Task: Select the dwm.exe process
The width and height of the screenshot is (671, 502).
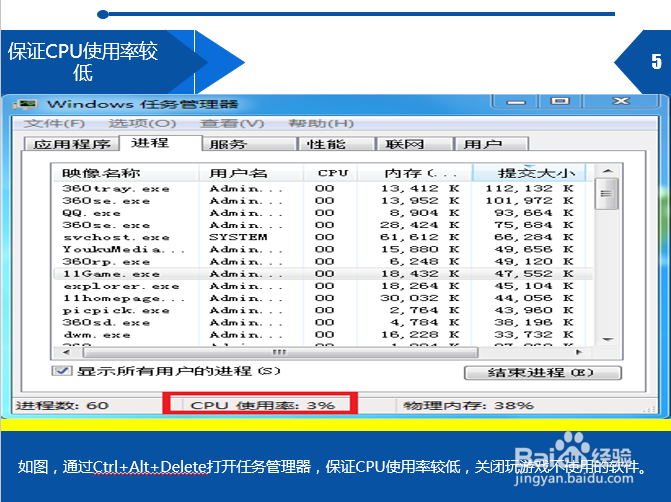Action: tap(323, 335)
